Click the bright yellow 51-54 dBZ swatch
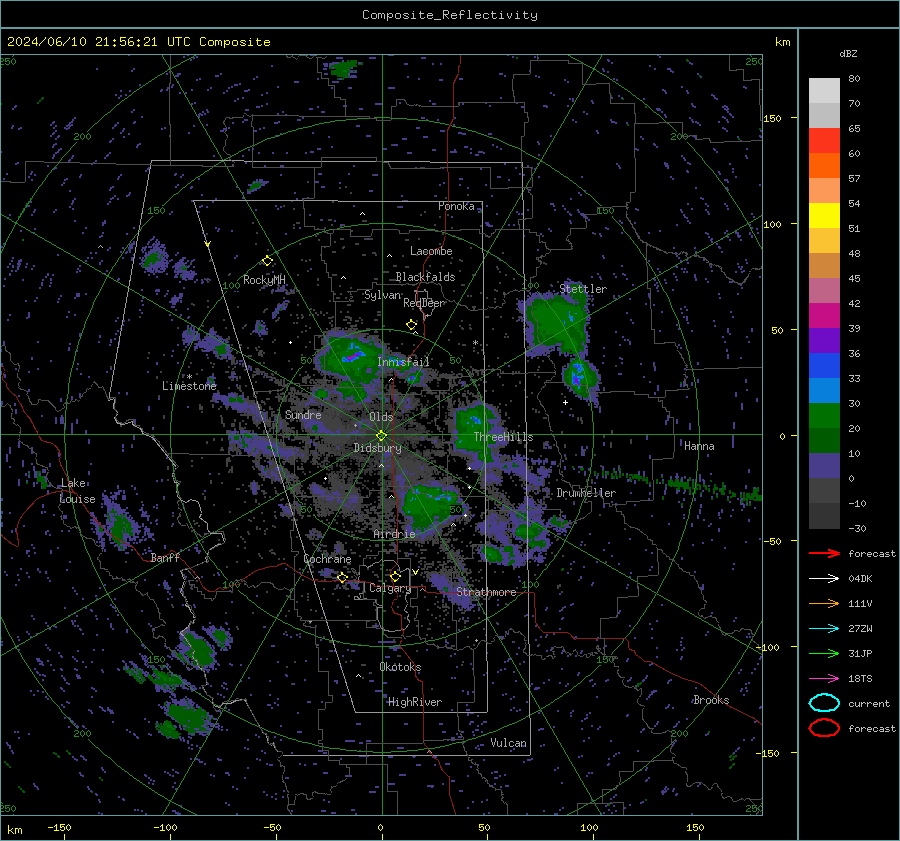Screen dimensions: 900x841 (824, 215)
